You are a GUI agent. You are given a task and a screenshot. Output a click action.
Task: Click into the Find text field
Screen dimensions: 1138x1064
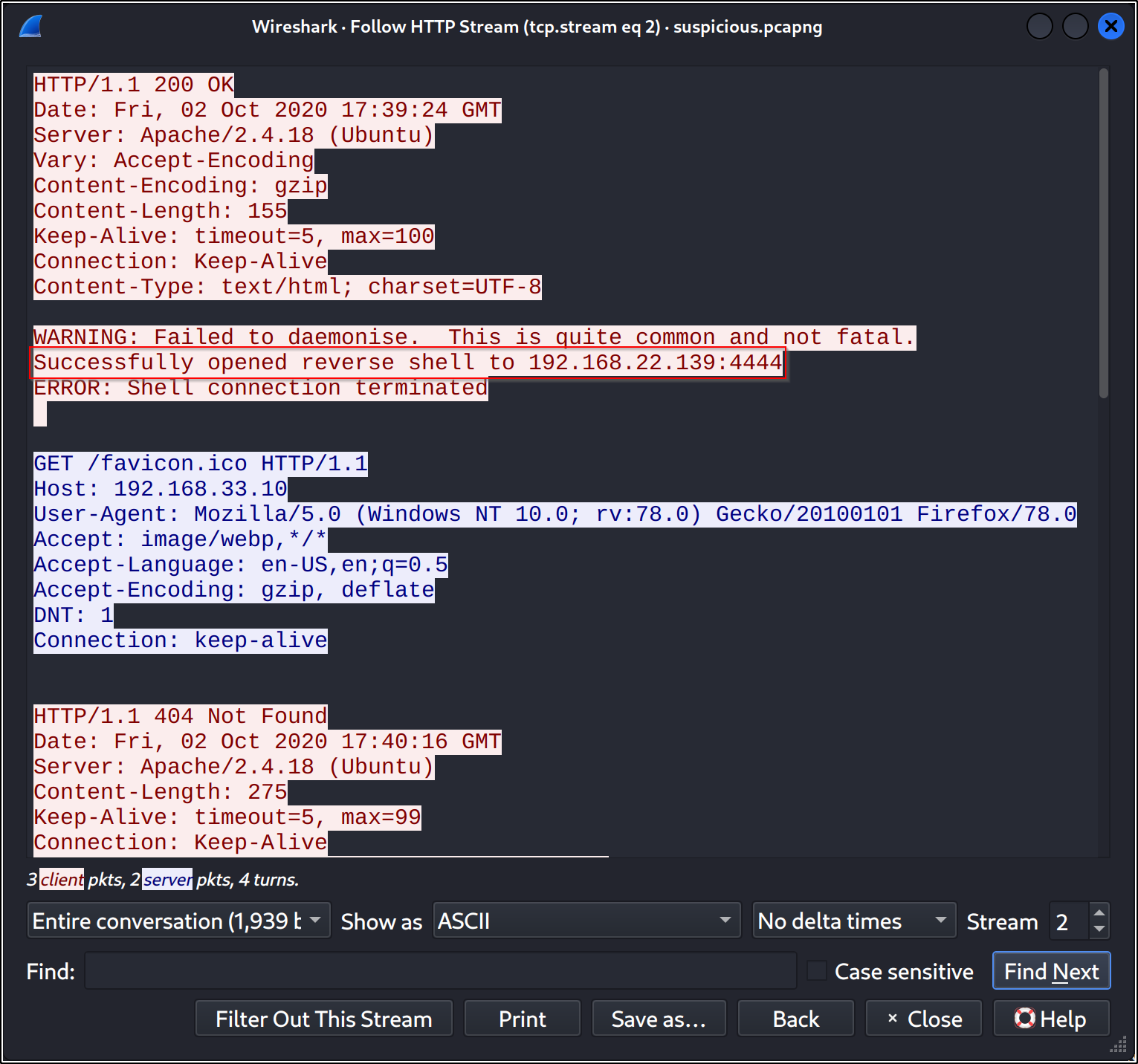coord(440,971)
